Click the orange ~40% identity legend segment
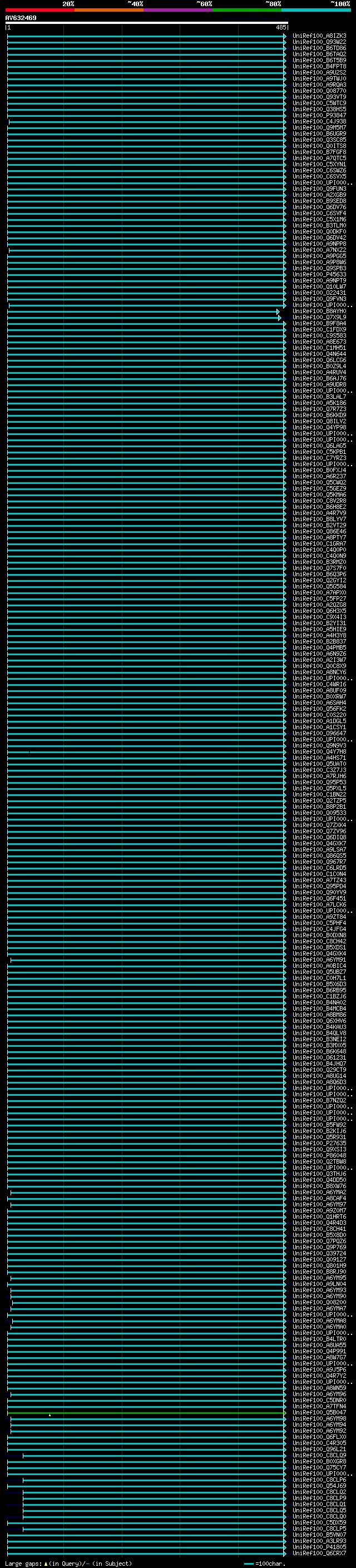This screenshot has height=1568, width=356. click(x=109, y=10)
